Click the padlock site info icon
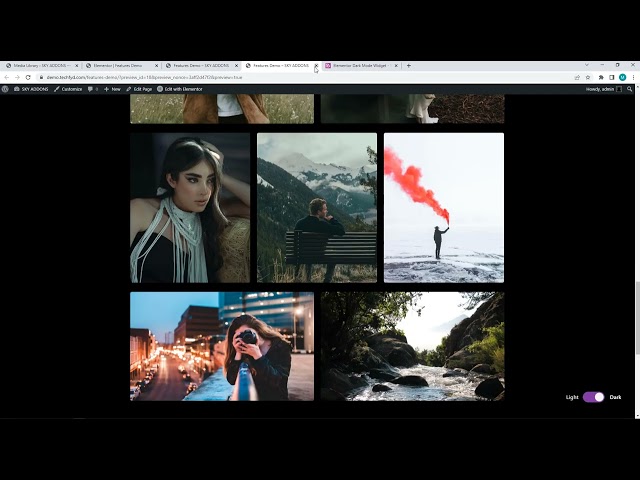Viewport: 640px width, 480px height. pos(41,77)
